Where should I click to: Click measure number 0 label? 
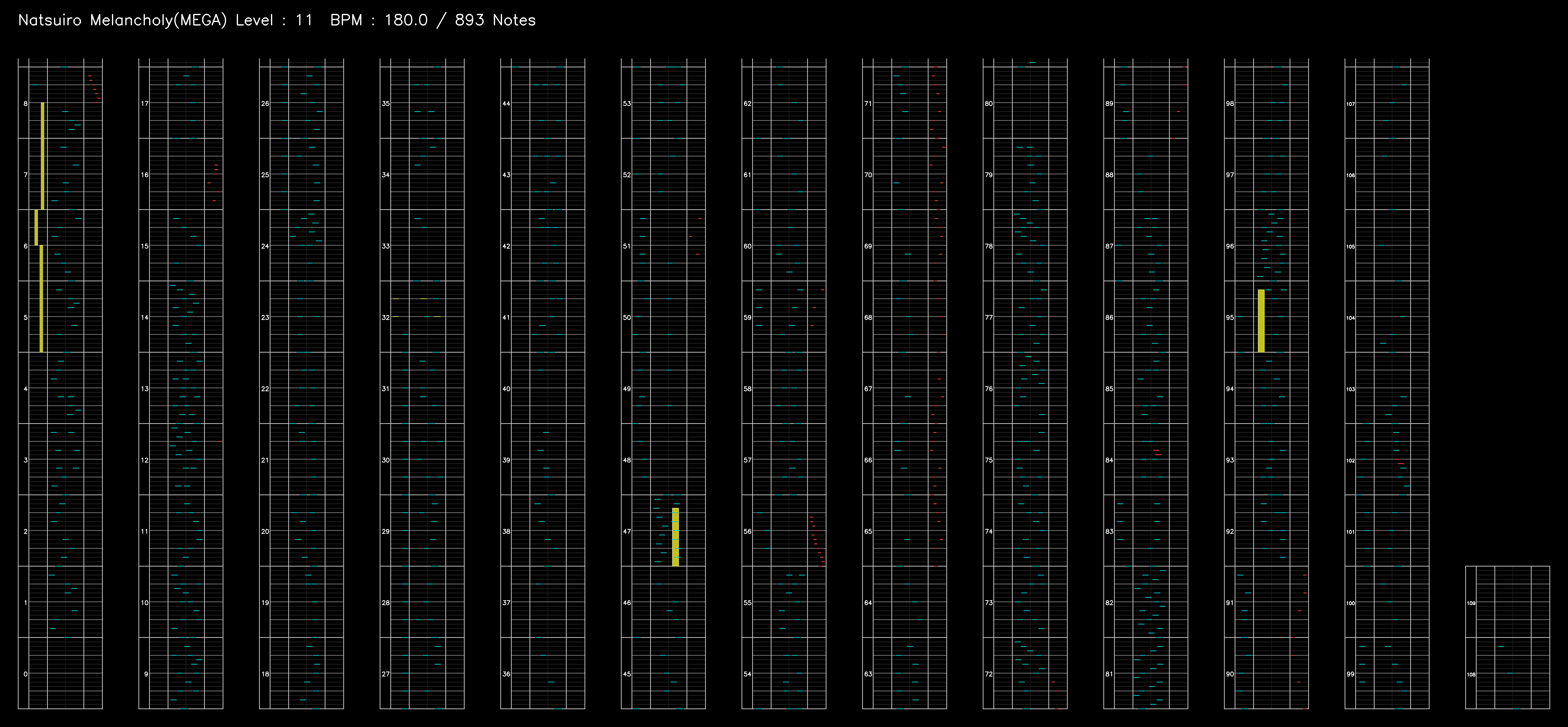[x=26, y=674]
